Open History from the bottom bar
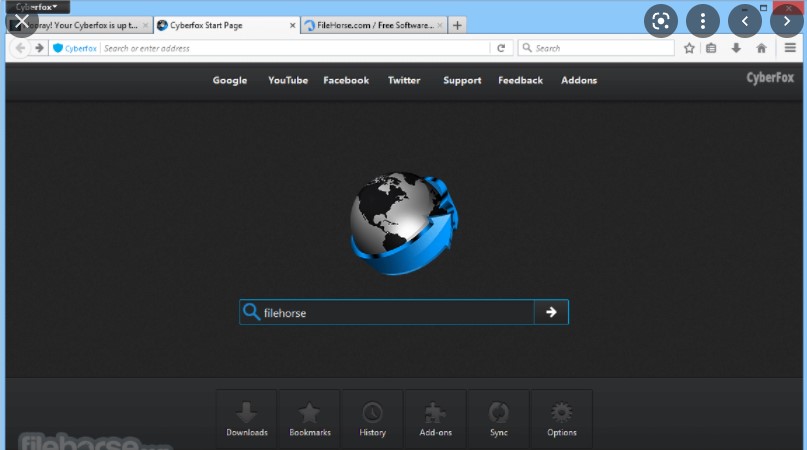The width and height of the screenshot is (807, 450). [x=373, y=419]
